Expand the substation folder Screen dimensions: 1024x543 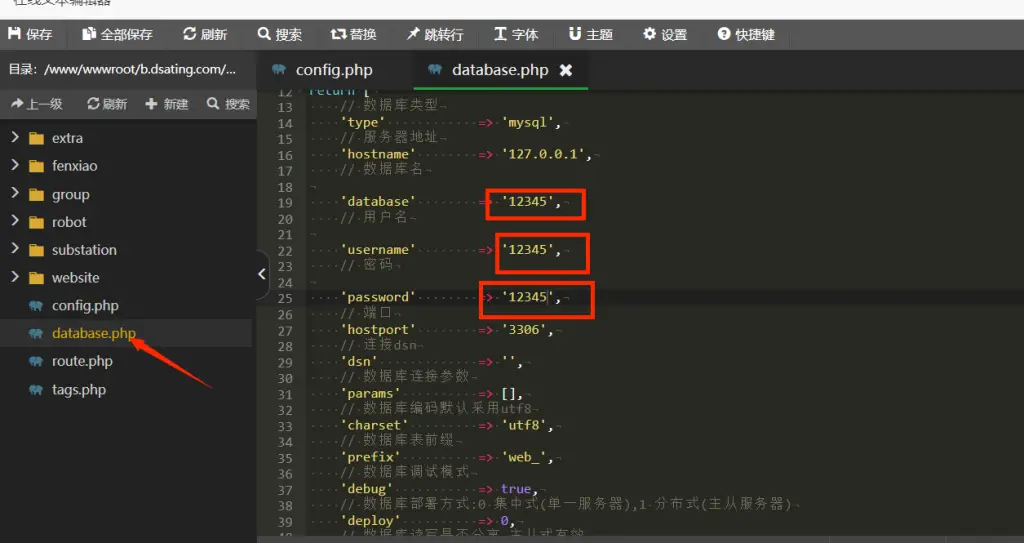tap(16, 250)
